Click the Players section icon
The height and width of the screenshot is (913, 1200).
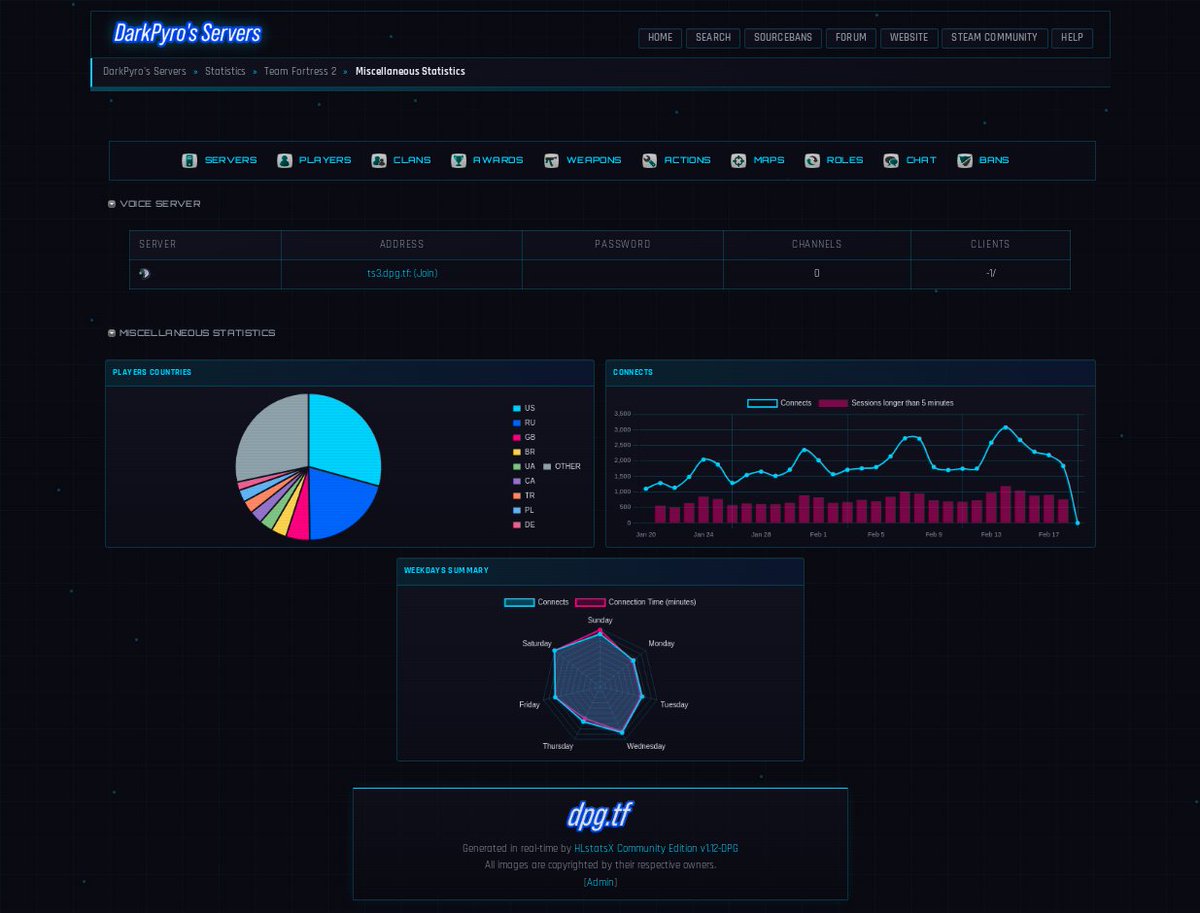pos(284,160)
